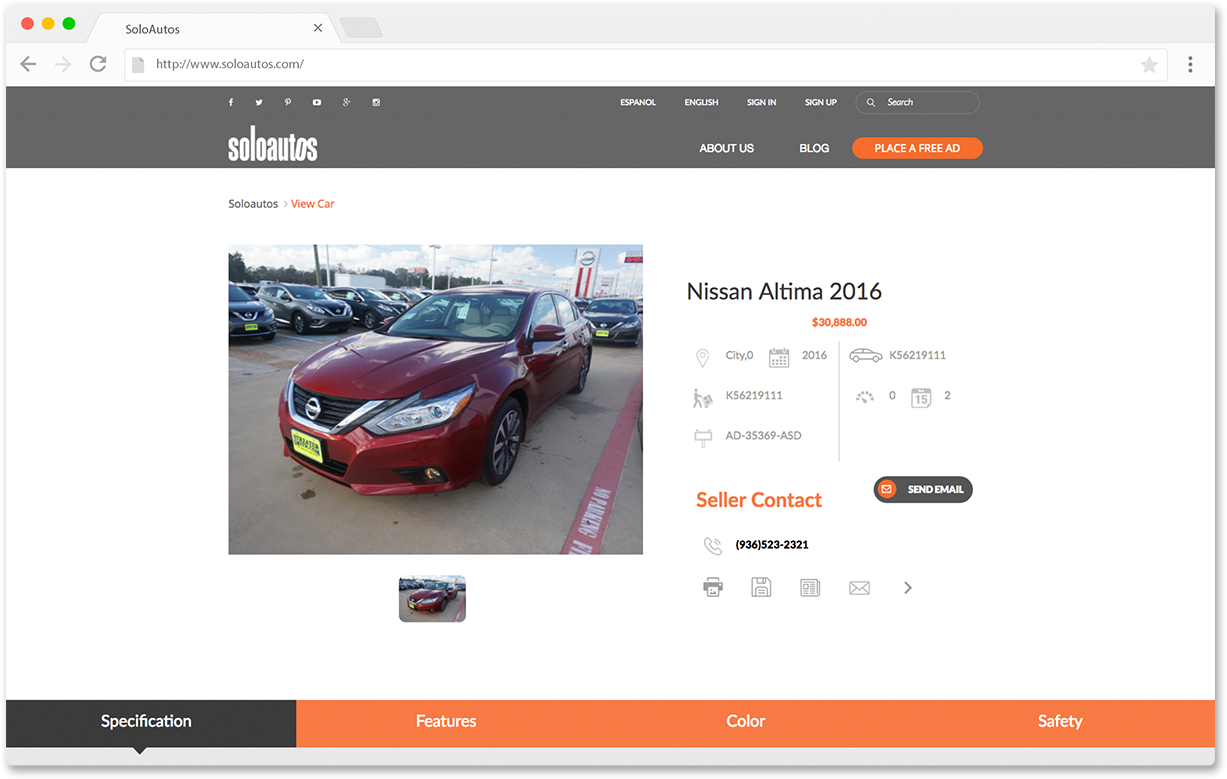1227x779 pixels.
Task: Open the YouTube social icon
Action: coord(317,102)
